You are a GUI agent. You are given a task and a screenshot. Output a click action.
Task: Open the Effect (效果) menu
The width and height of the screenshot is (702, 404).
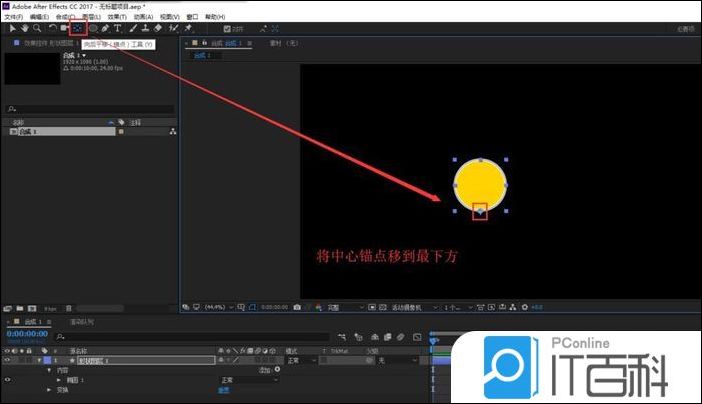(x=117, y=17)
